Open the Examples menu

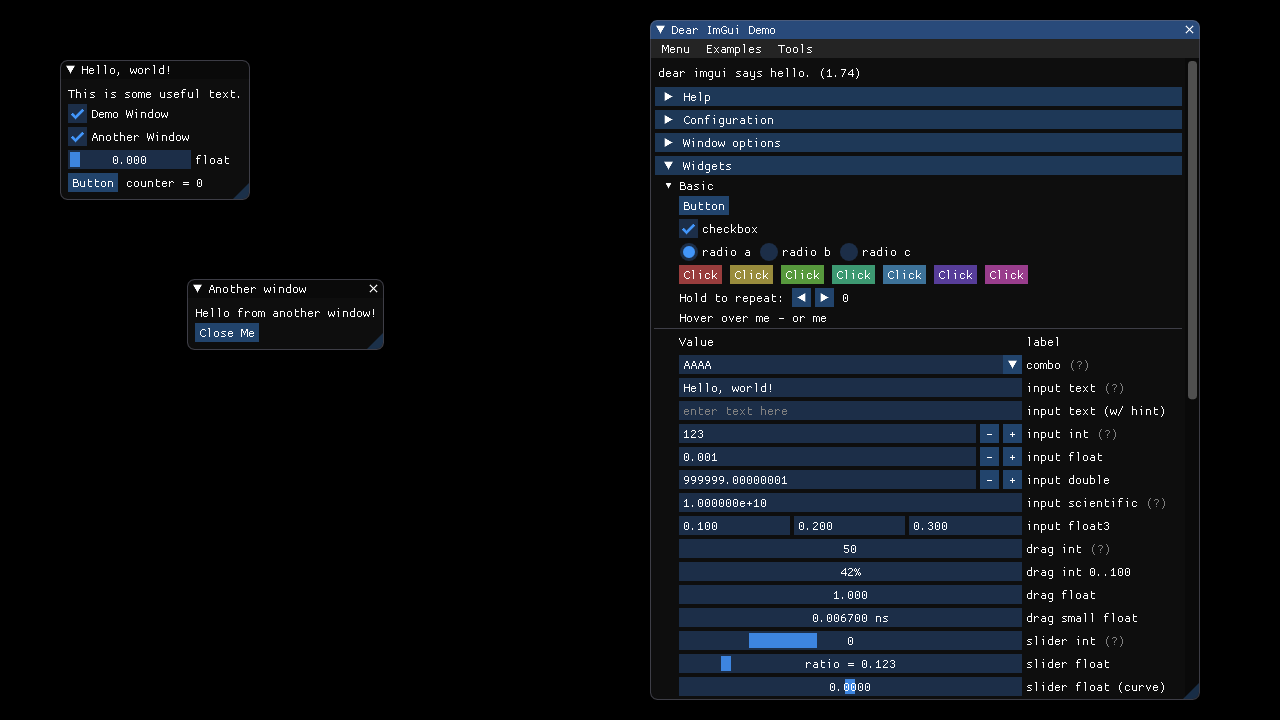734,49
